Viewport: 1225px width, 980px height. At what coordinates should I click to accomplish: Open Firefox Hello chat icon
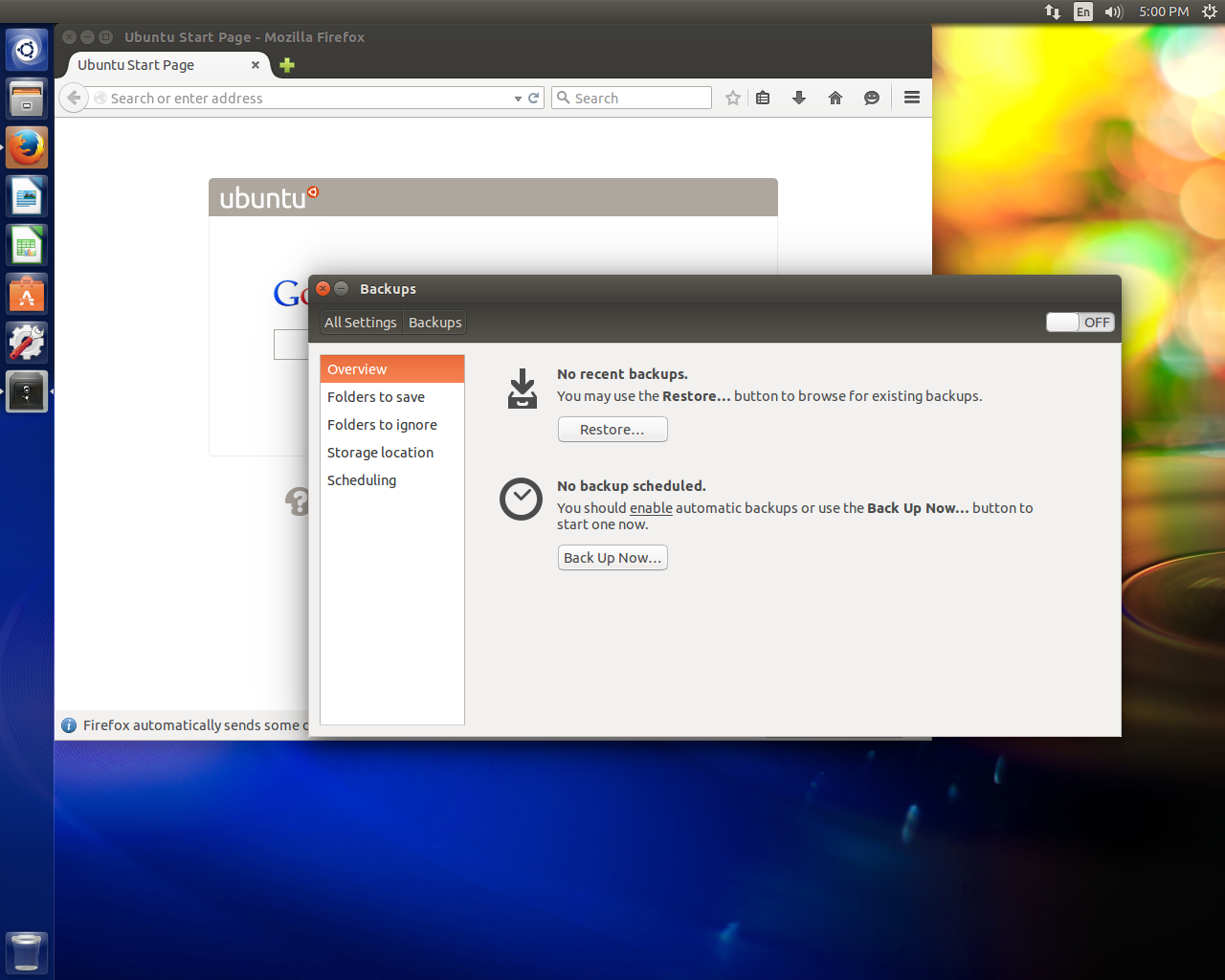[x=872, y=98]
